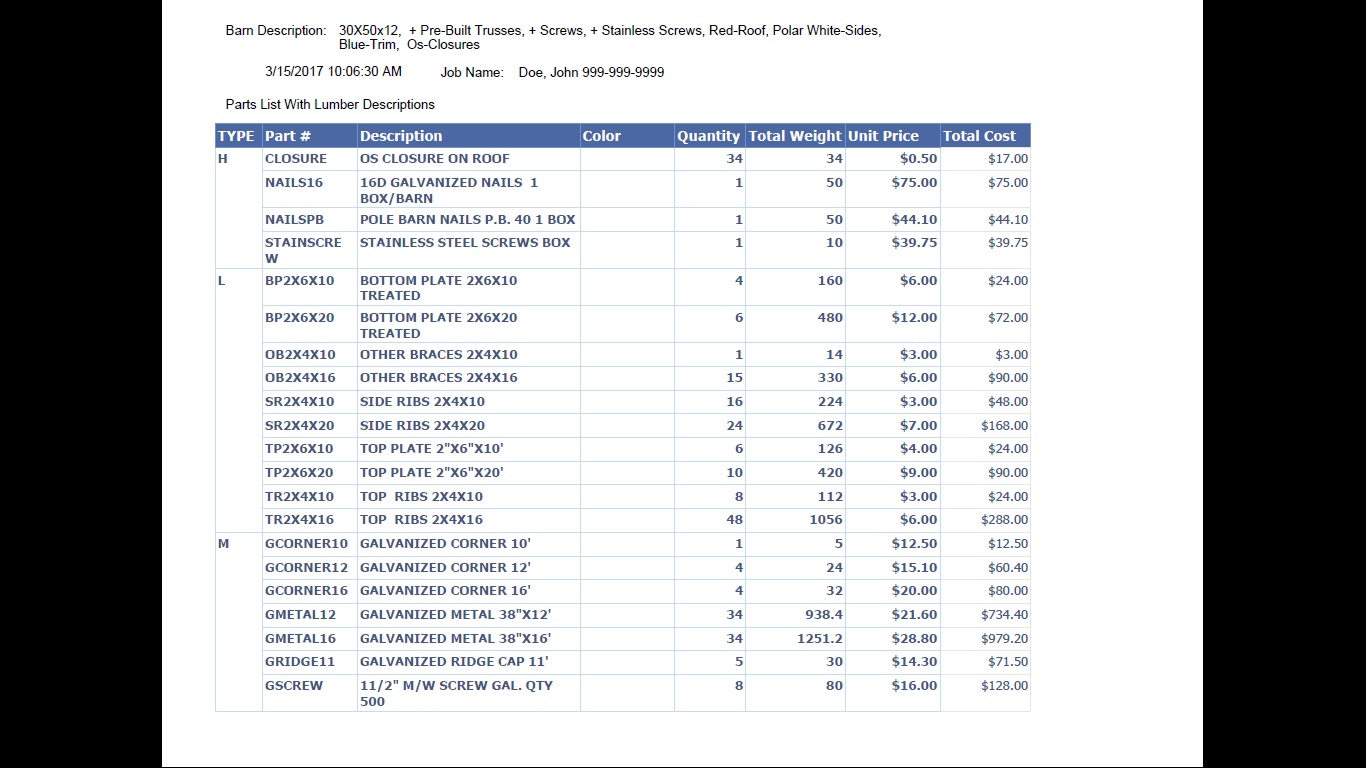This screenshot has height=768, width=1366.
Task: Click BOTTOM PLATE 2X6X20 TREATED description
Action: (439, 325)
